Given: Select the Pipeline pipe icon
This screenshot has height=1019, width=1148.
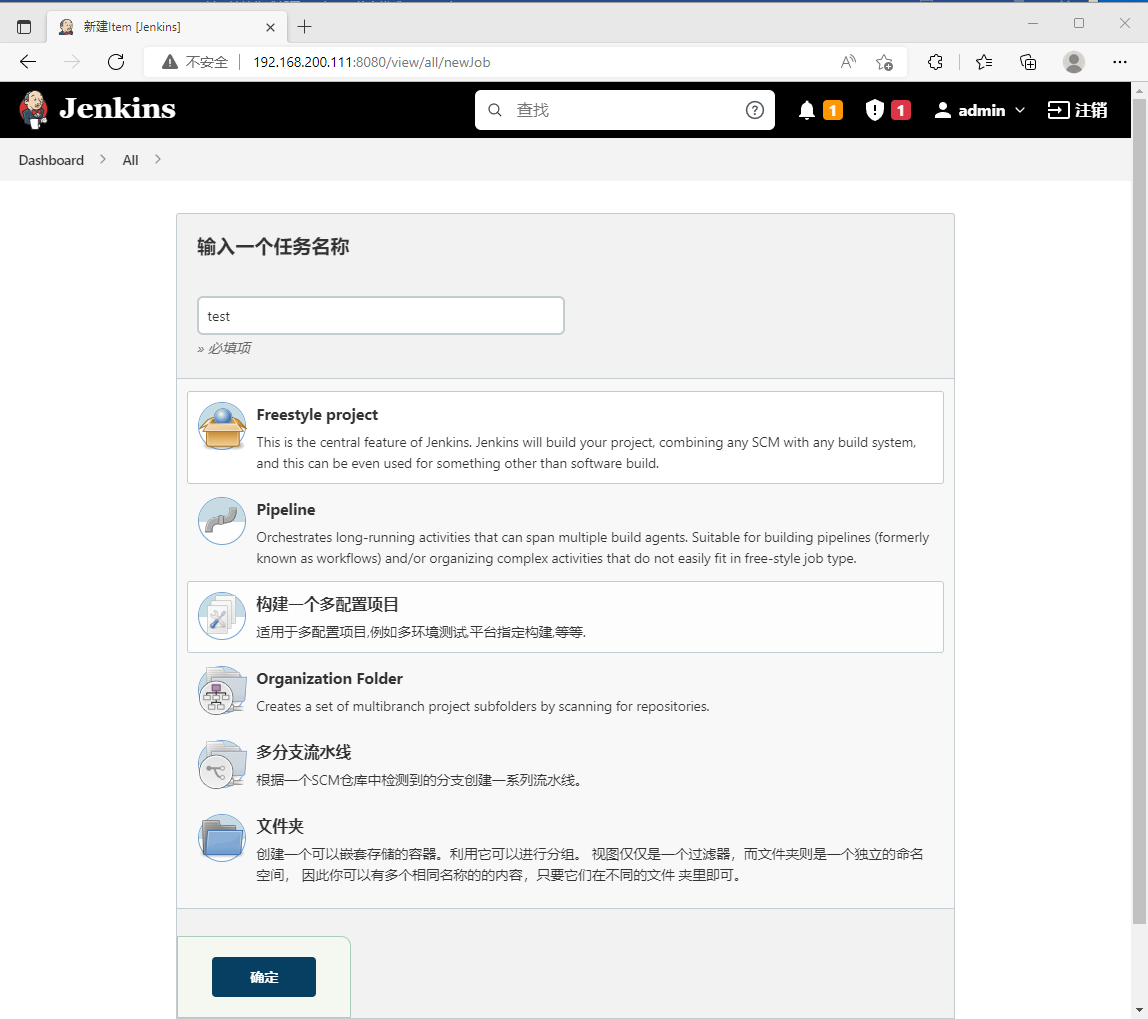Looking at the screenshot, I should tap(222, 521).
